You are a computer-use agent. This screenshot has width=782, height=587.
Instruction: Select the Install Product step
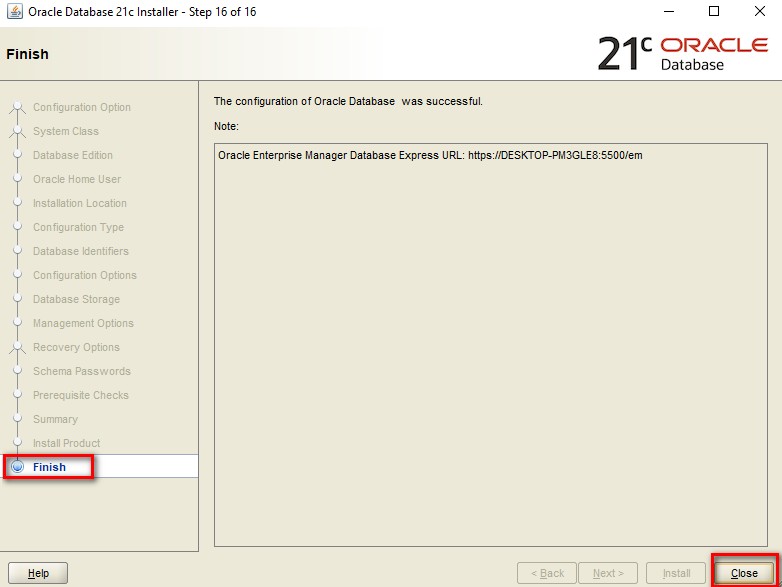pos(66,443)
